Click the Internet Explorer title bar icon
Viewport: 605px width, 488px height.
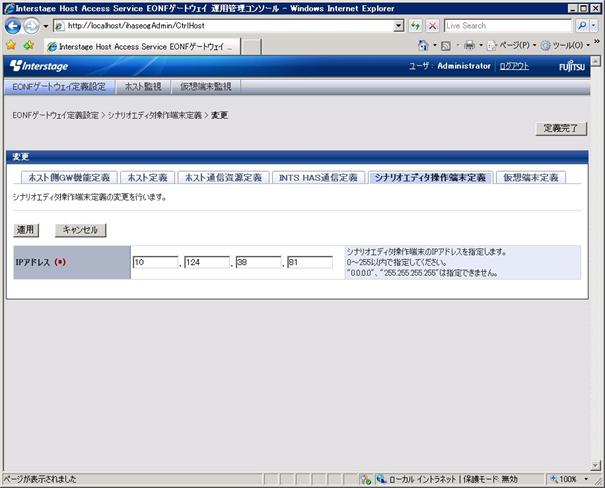coord(9,8)
